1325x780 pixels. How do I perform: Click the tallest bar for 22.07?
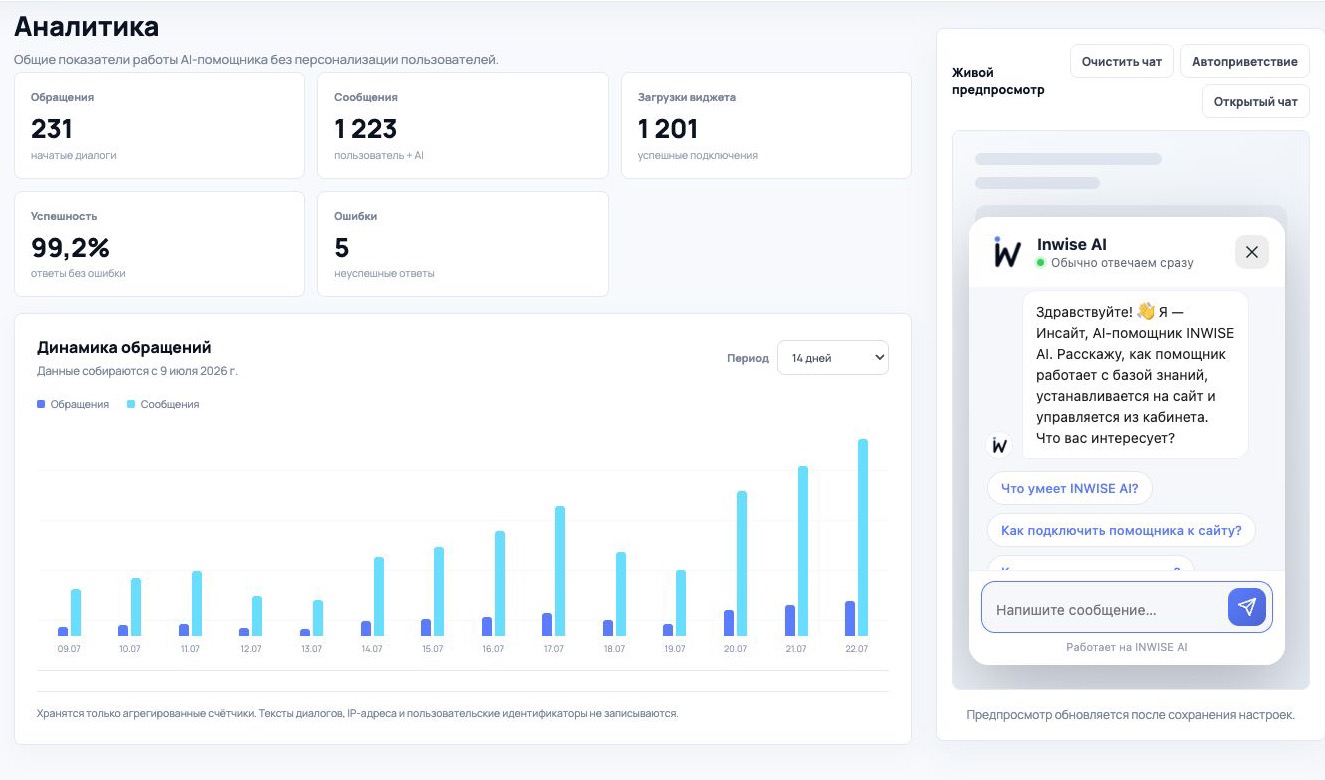(863, 537)
